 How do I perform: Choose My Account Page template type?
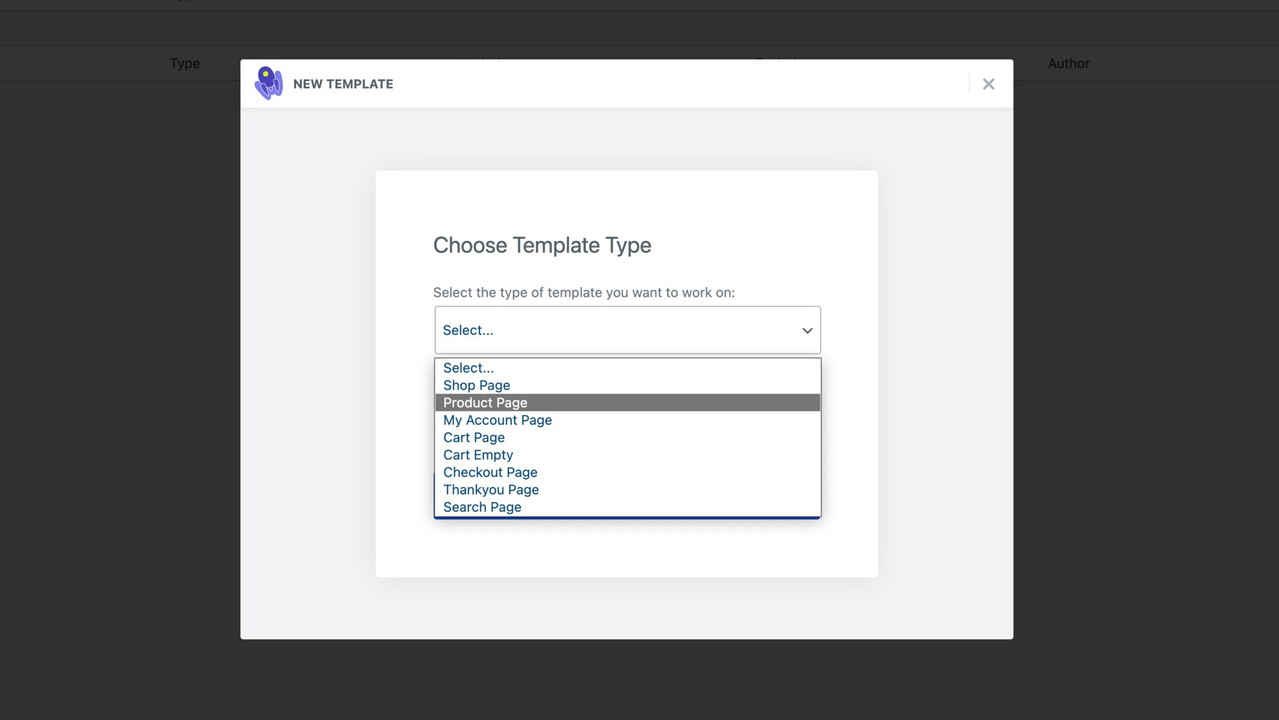point(497,420)
